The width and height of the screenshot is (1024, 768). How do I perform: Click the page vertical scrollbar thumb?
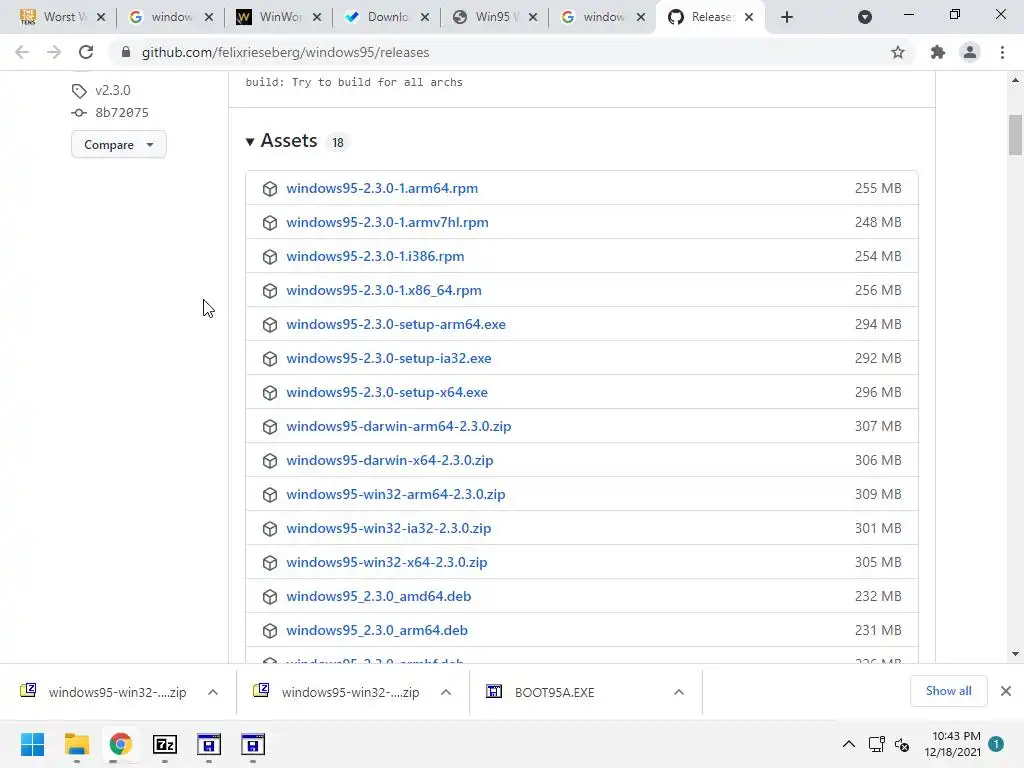(x=1015, y=135)
